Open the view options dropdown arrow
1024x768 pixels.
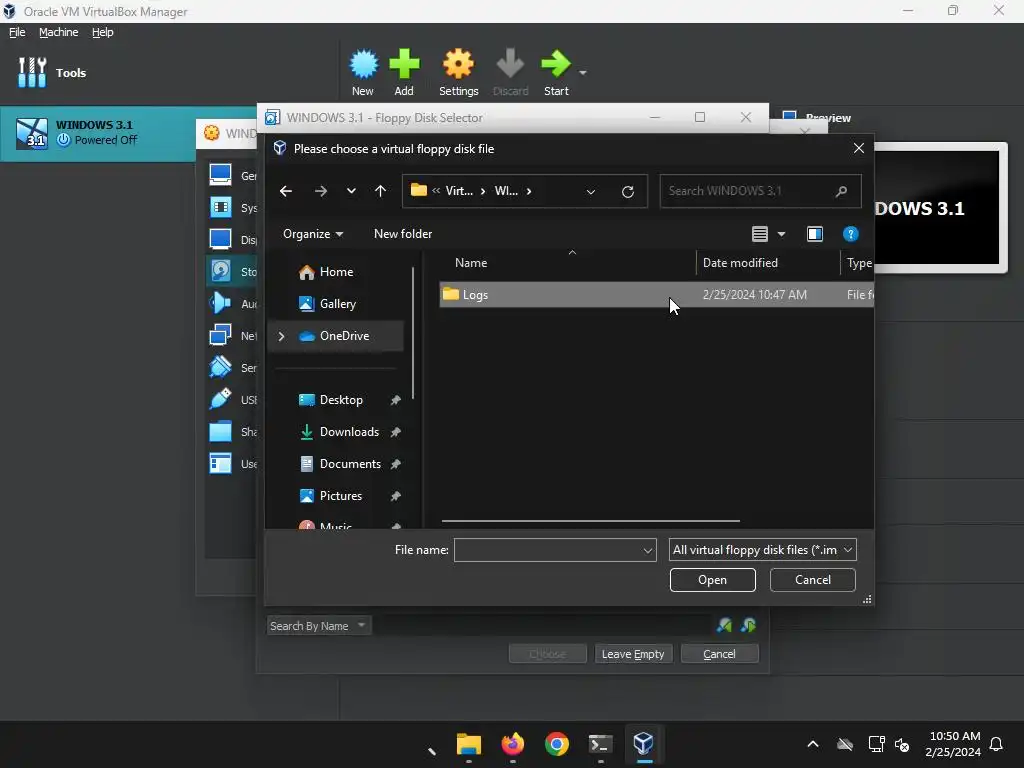click(x=782, y=234)
